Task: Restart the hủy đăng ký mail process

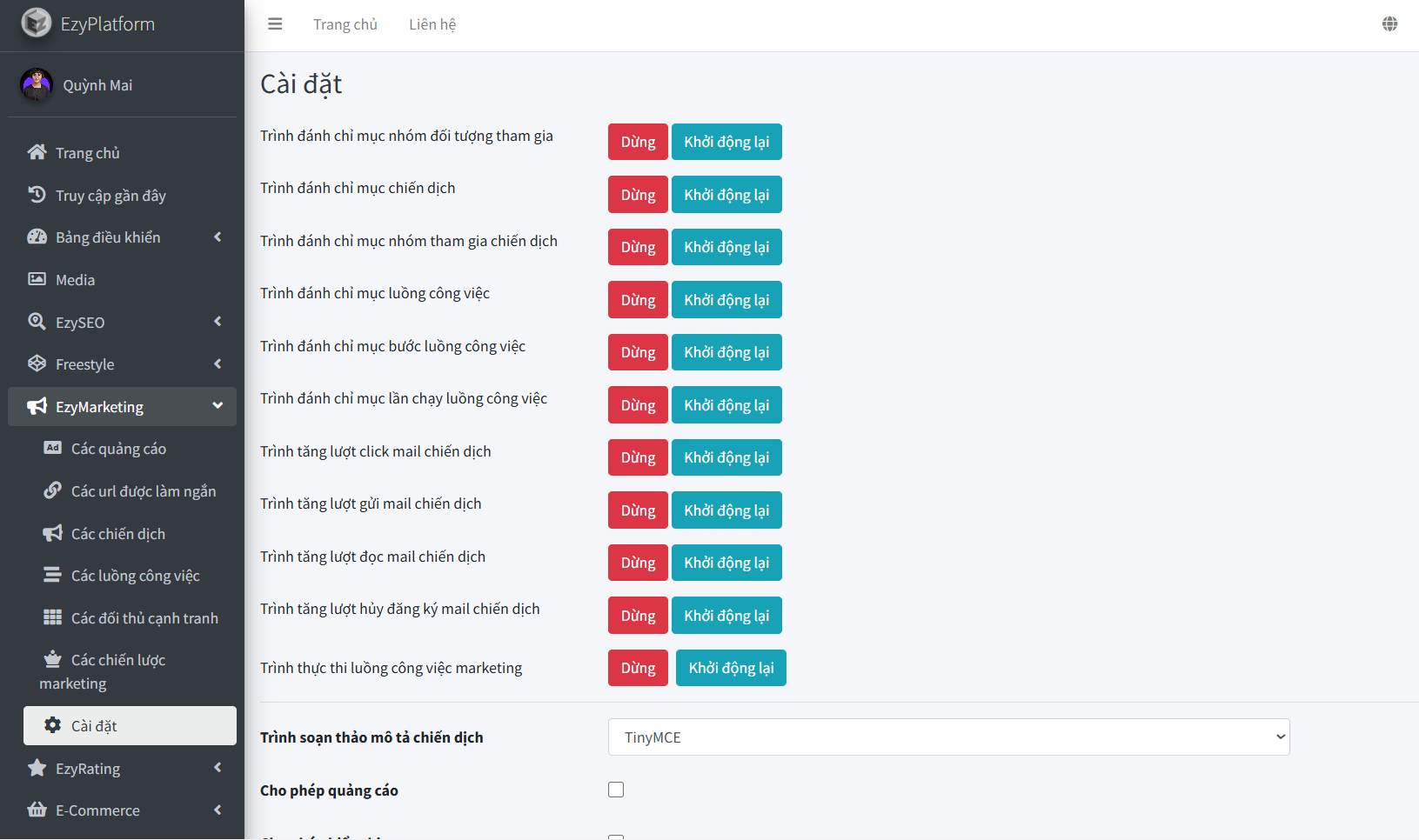Action: [x=726, y=616]
